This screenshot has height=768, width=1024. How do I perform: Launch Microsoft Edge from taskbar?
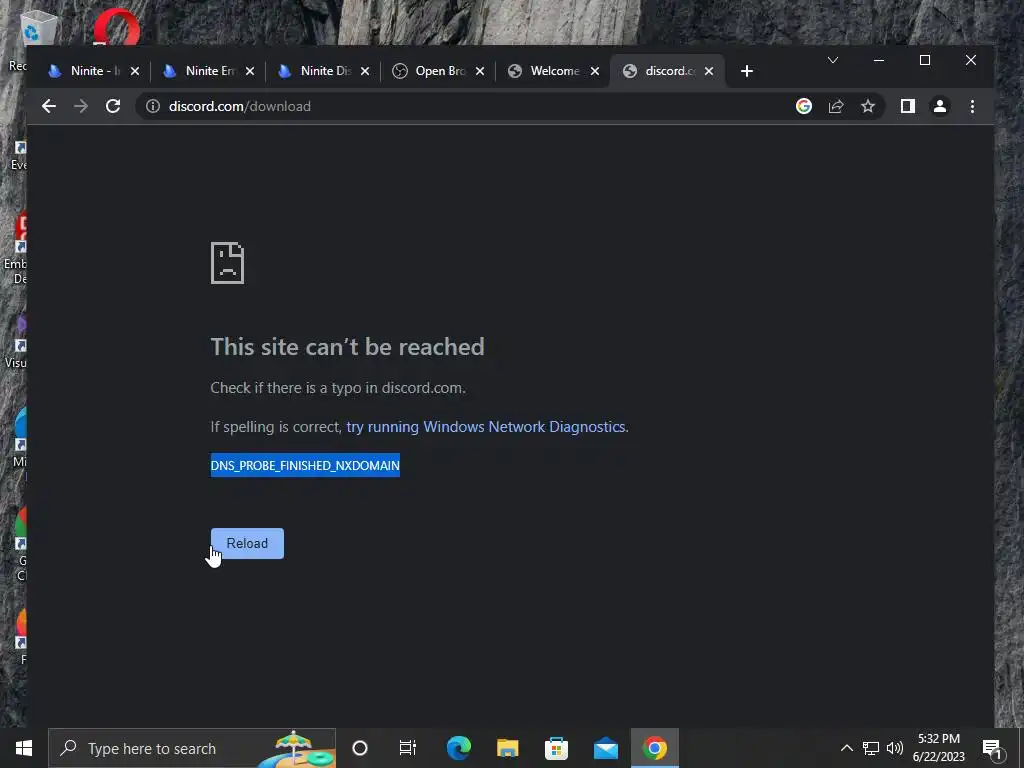coord(458,748)
